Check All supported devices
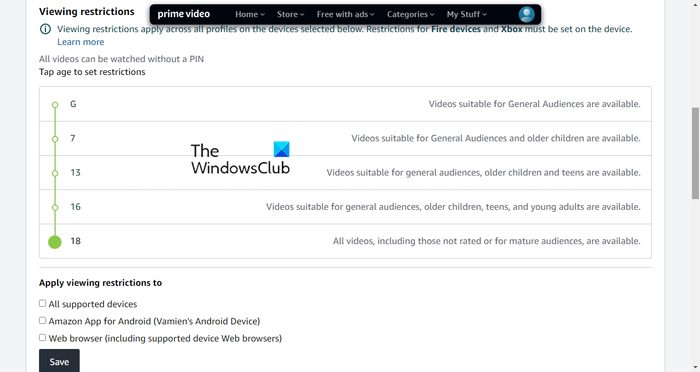Image resolution: width=700 pixels, height=372 pixels. [42, 304]
